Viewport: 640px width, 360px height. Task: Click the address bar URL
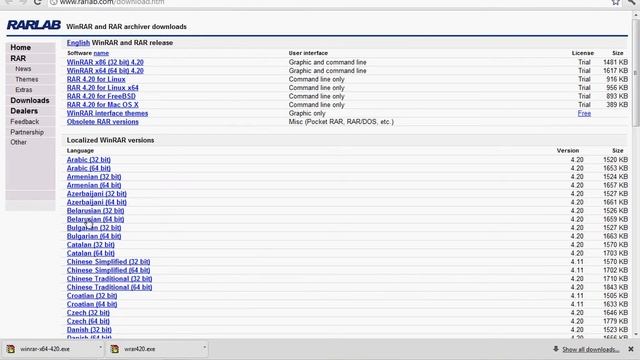point(112,2)
